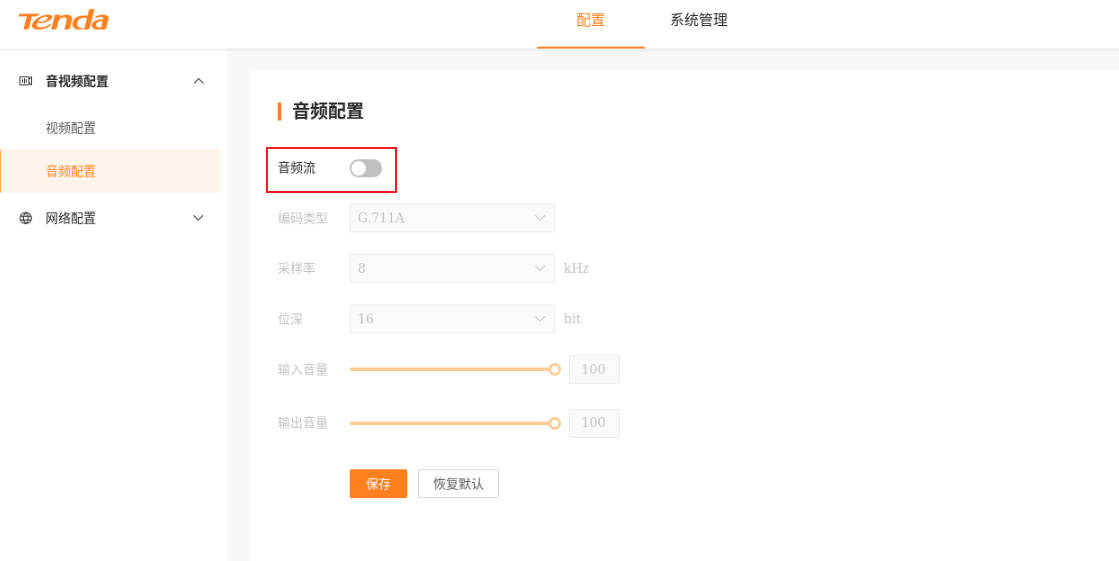Viewport: 1119px width, 561px height.
Task: Click the 输入音量 slider handle
Action: [555, 369]
